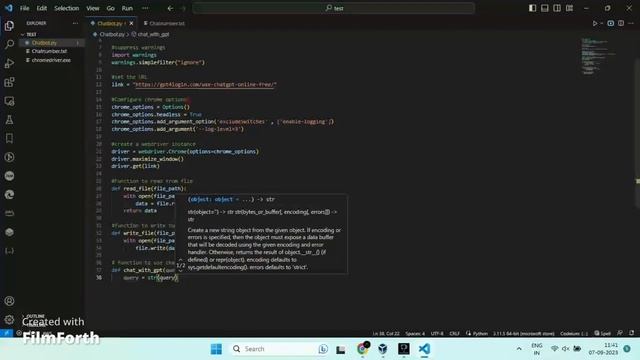Image resolution: width=640 pixels, height=360 pixels.
Task: Click the CRLF end-of-line status item
Action: 454,333
